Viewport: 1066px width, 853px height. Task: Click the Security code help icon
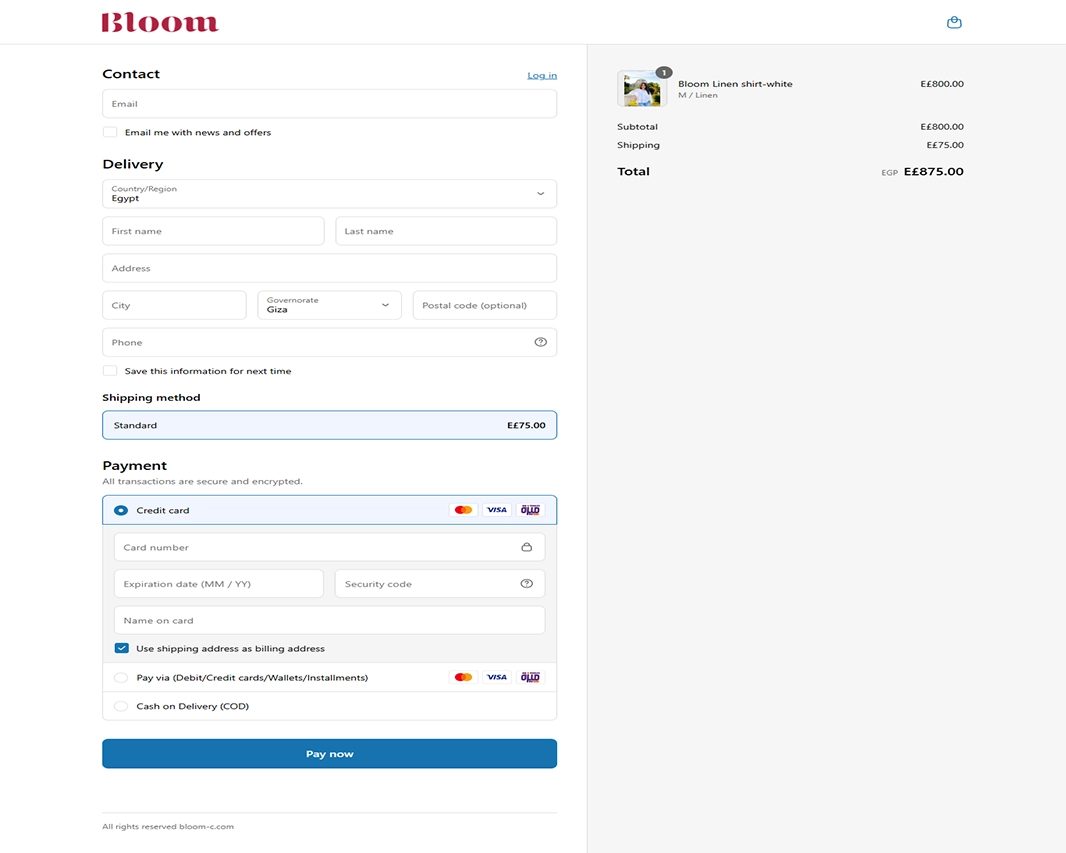[x=526, y=584]
